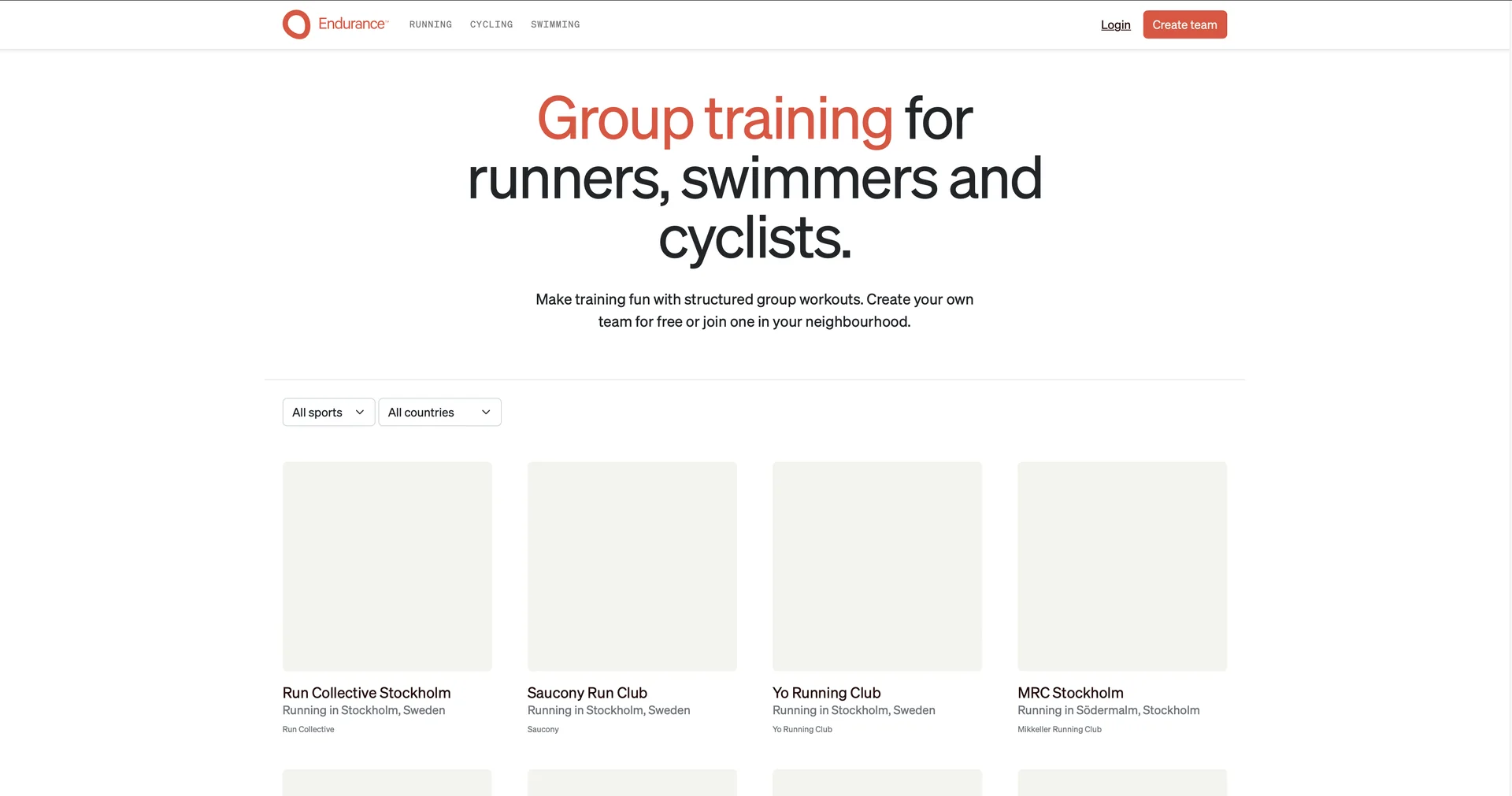Open MRC Stockholm team thumbnail
Screen dimensions: 1512x796
click(x=1121, y=566)
